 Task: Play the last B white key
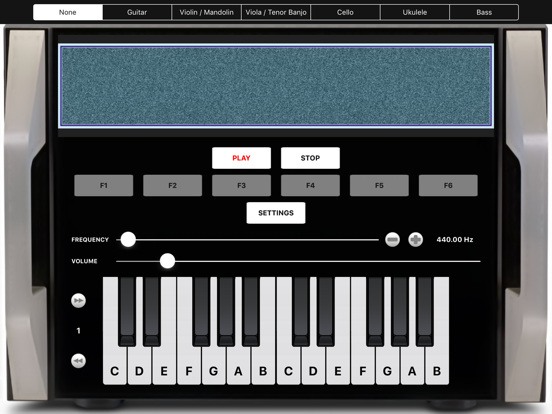pos(437,366)
